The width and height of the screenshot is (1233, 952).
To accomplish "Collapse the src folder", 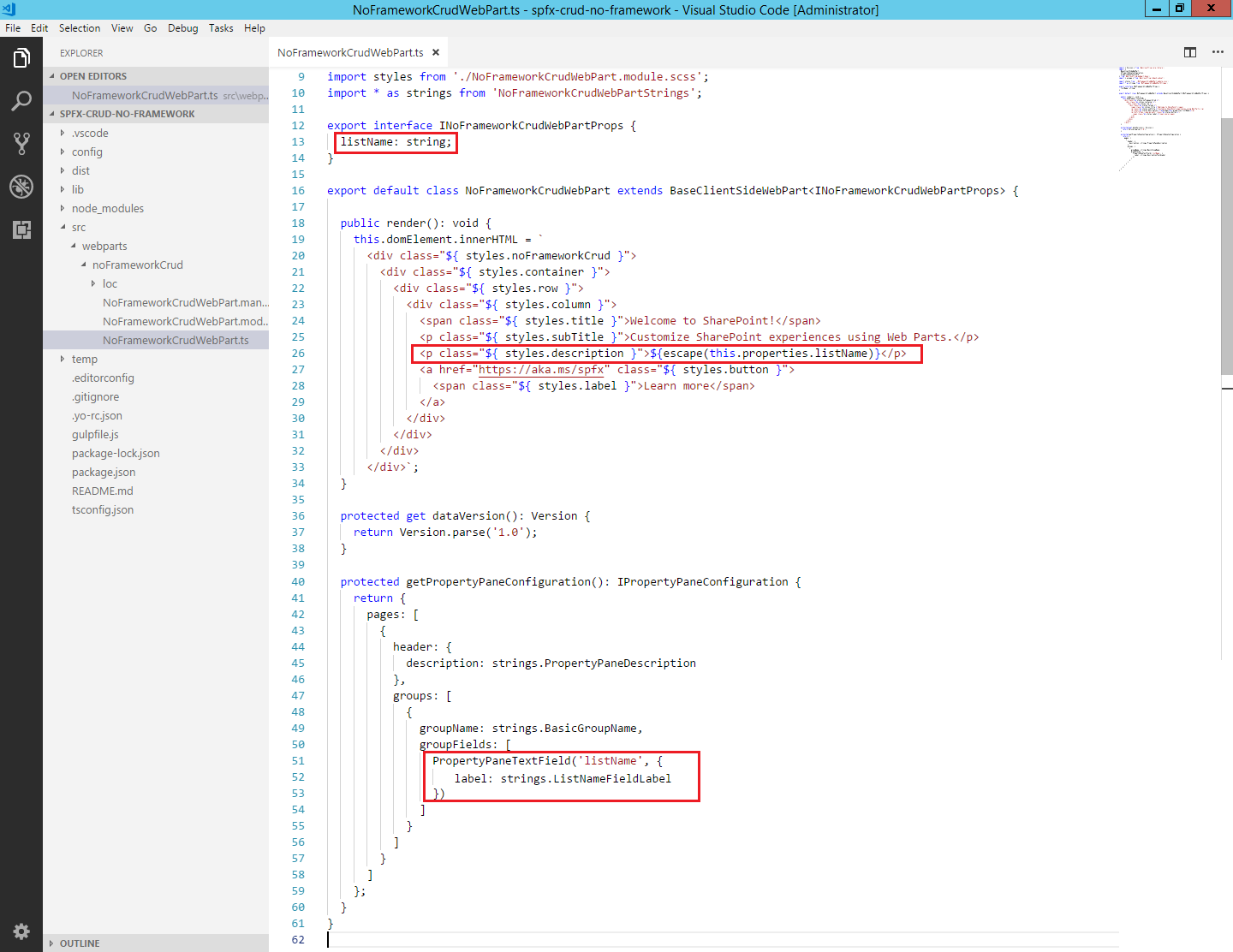I will point(78,227).
